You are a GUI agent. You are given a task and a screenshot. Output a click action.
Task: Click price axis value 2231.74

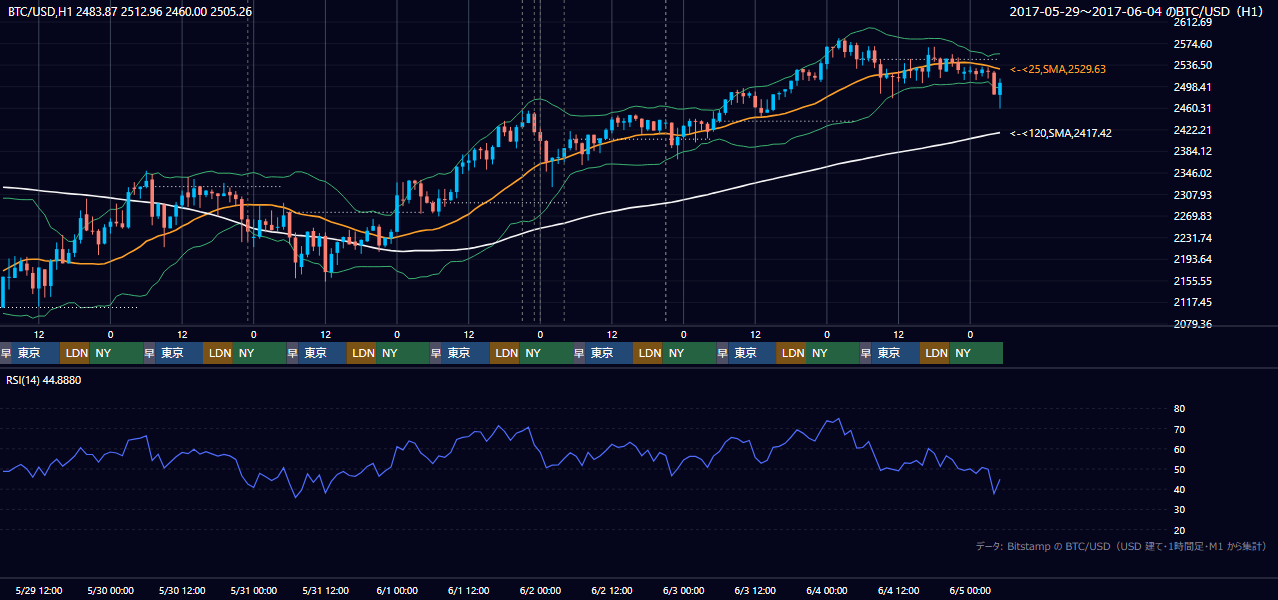pyautogui.click(x=1192, y=238)
